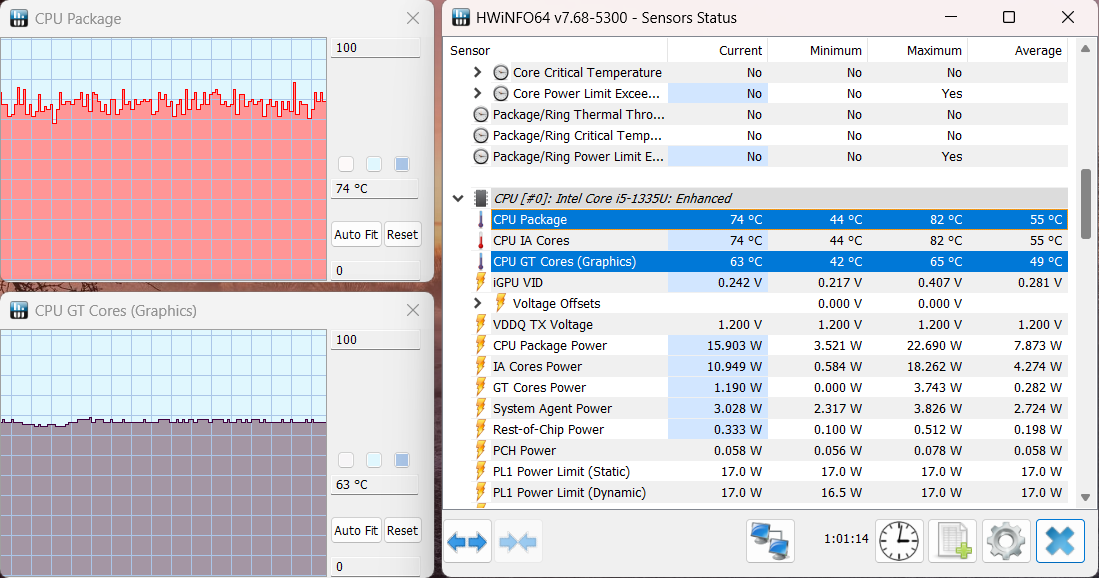
Task: Click the 15.903 W current power value
Action: (734, 345)
